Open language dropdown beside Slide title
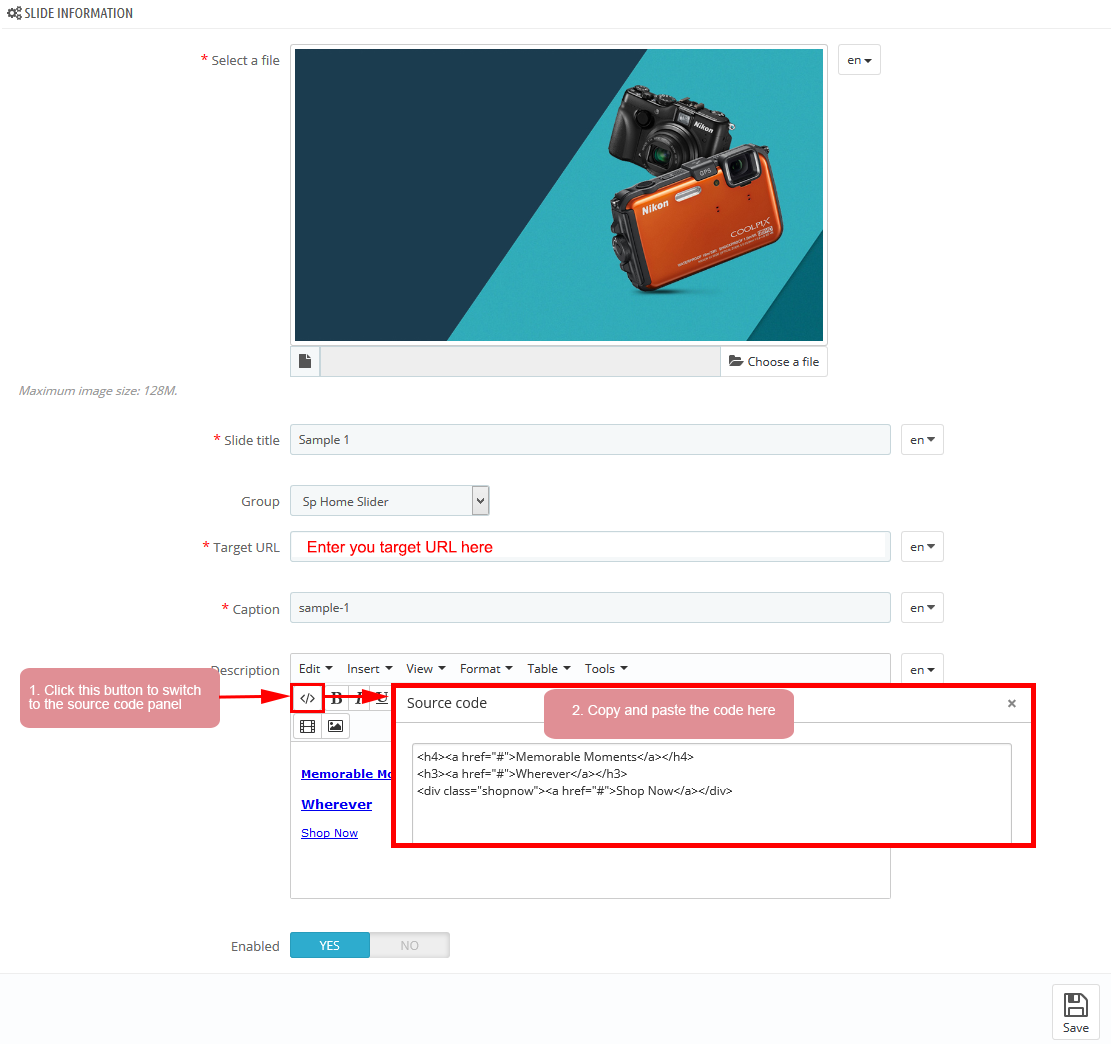 coord(922,440)
